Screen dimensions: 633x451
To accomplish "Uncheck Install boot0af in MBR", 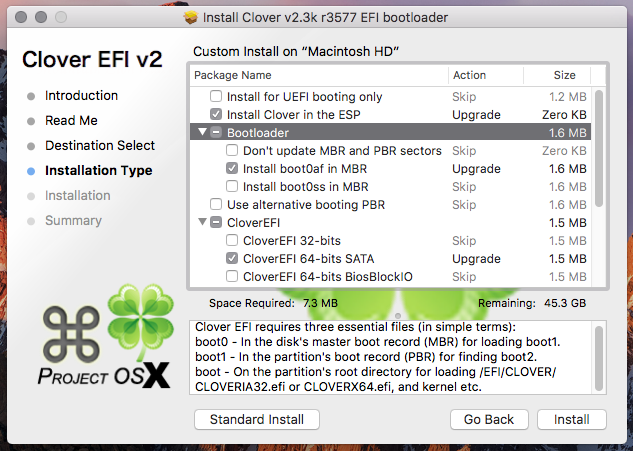I will 232,168.
